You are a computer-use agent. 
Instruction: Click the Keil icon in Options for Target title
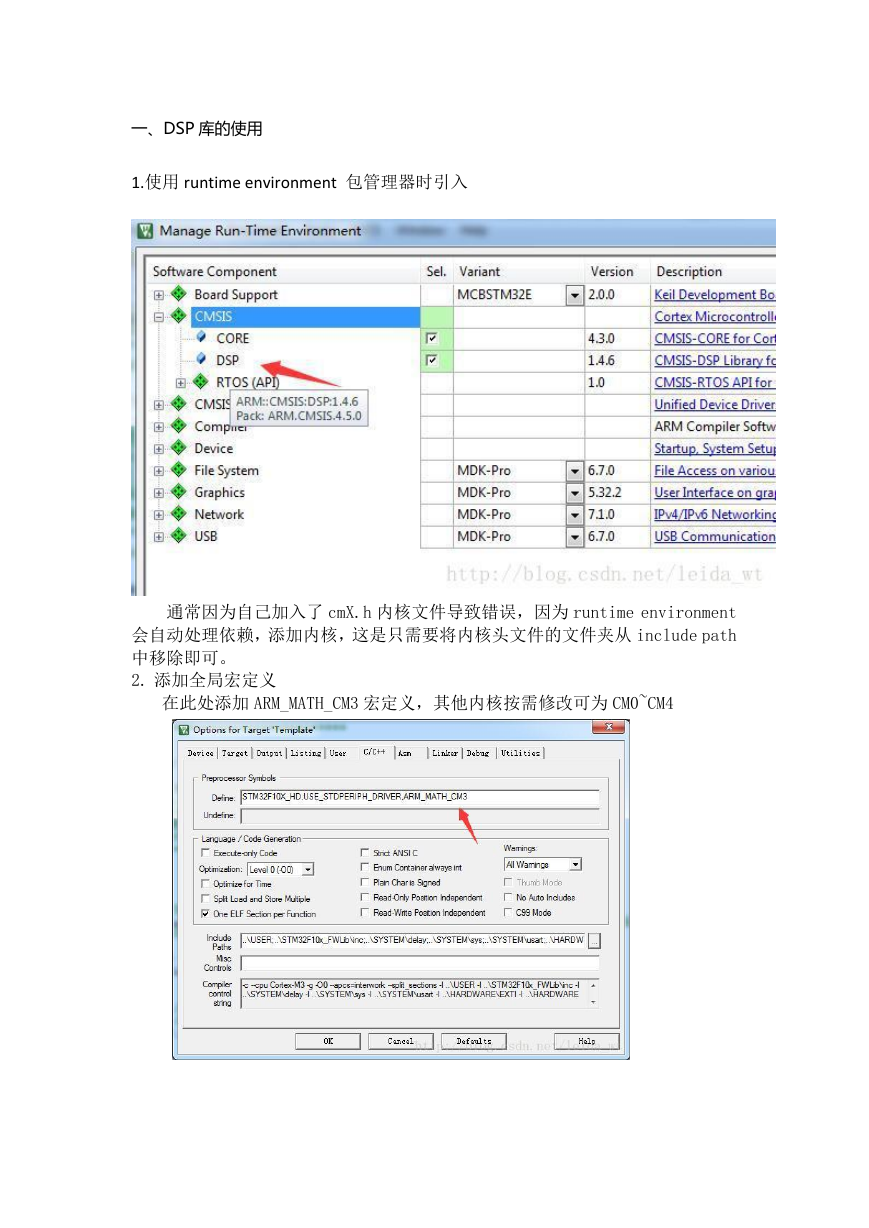point(183,729)
